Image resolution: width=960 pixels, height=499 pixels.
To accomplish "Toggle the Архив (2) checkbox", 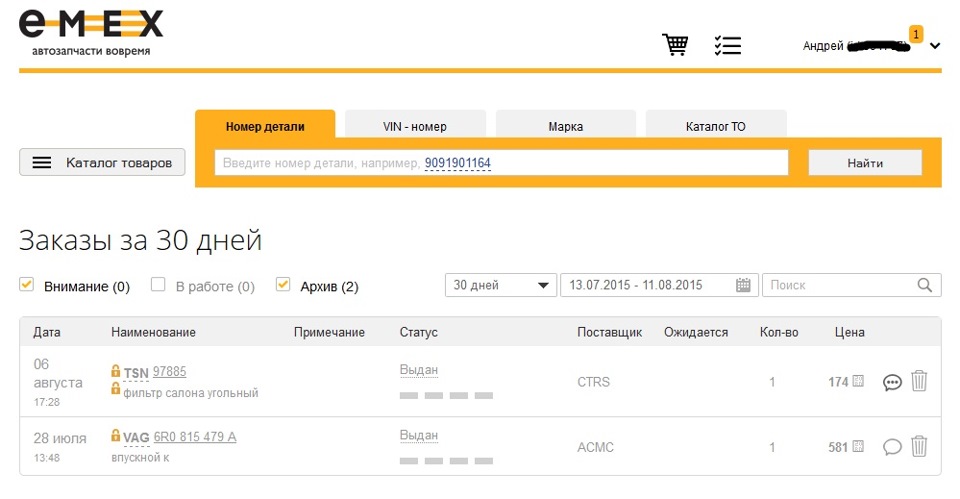I will [282, 285].
